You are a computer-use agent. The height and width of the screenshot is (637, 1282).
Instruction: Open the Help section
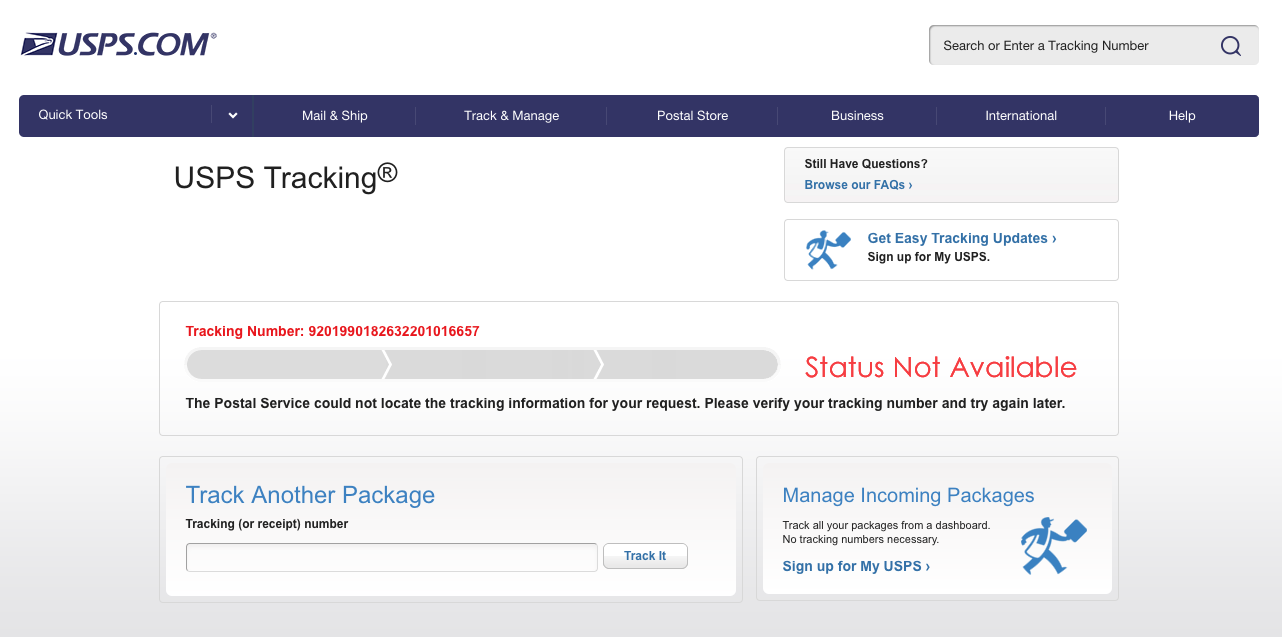pyautogui.click(x=1181, y=115)
